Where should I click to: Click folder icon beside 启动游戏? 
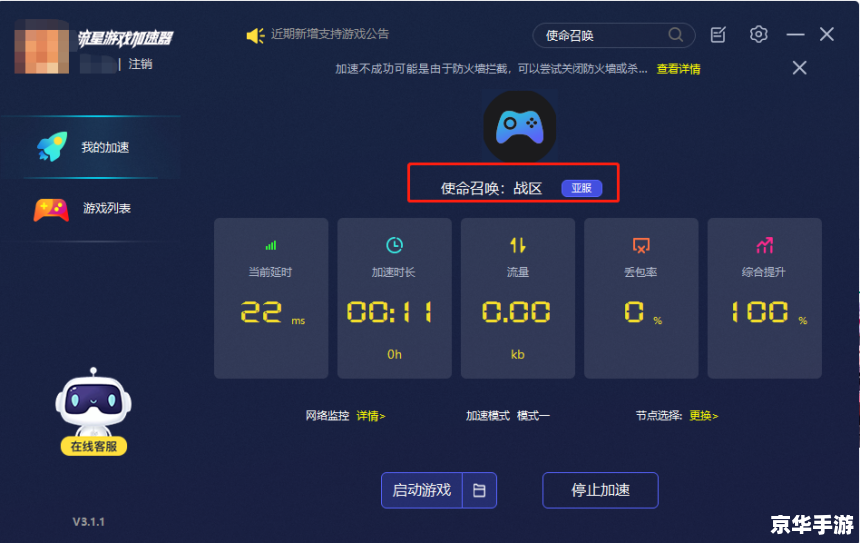[x=479, y=490]
